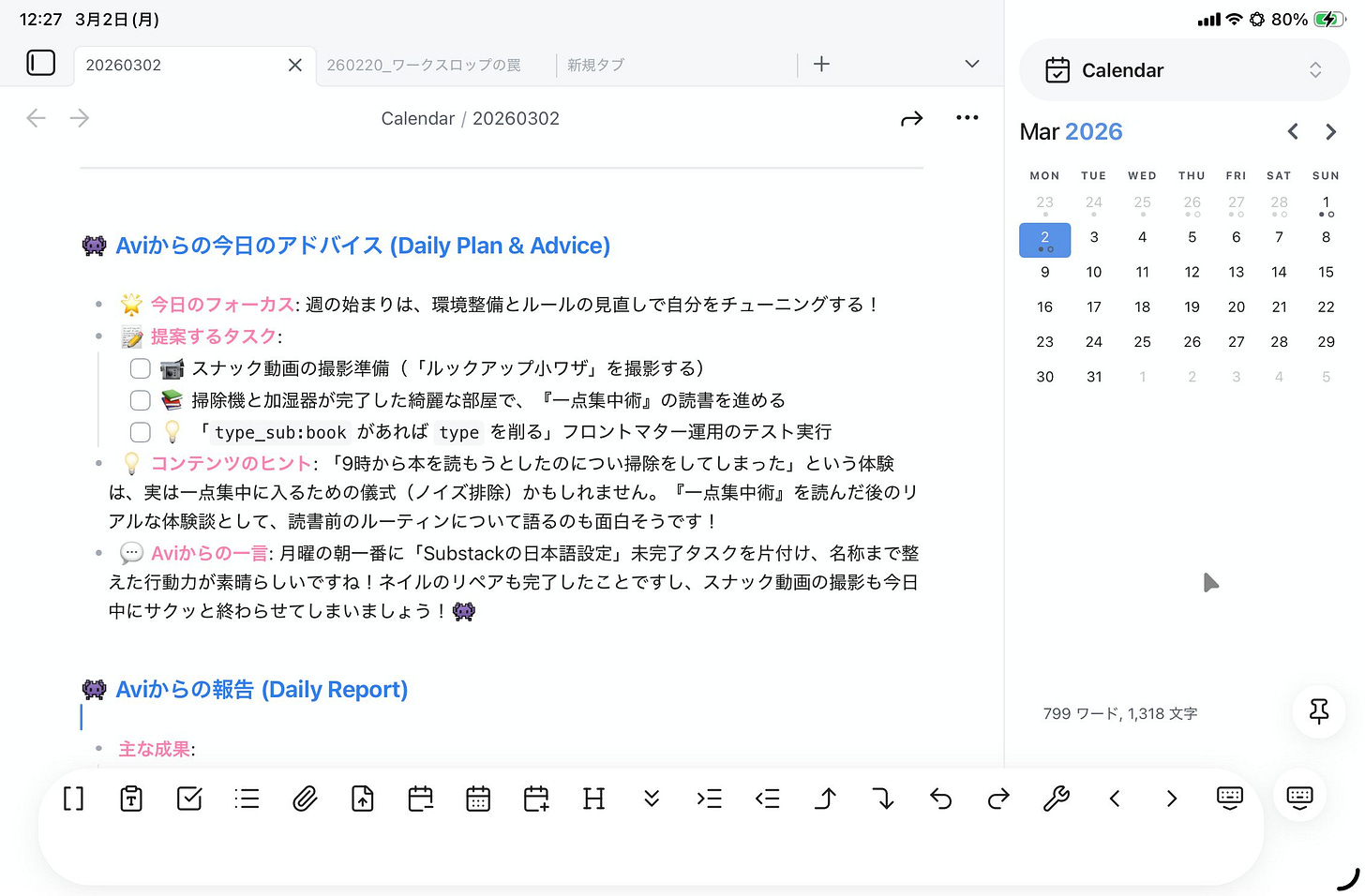The height and width of the screenshot is (896, 1365).
Task: Open a new calendar note via calendar-plus icon
Action: click(x=535, y=799)
